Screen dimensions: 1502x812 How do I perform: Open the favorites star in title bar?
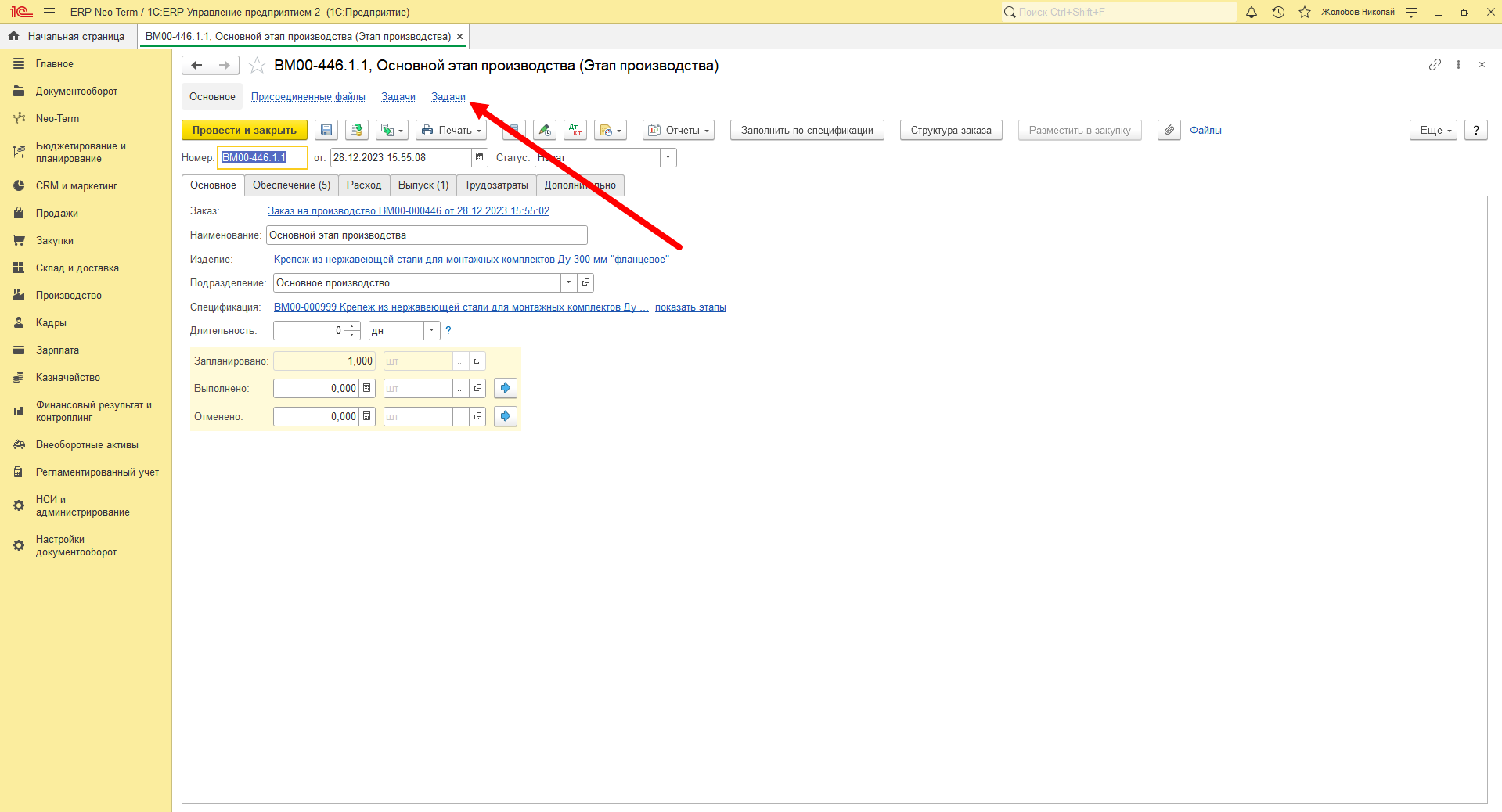click(1305, 12)
